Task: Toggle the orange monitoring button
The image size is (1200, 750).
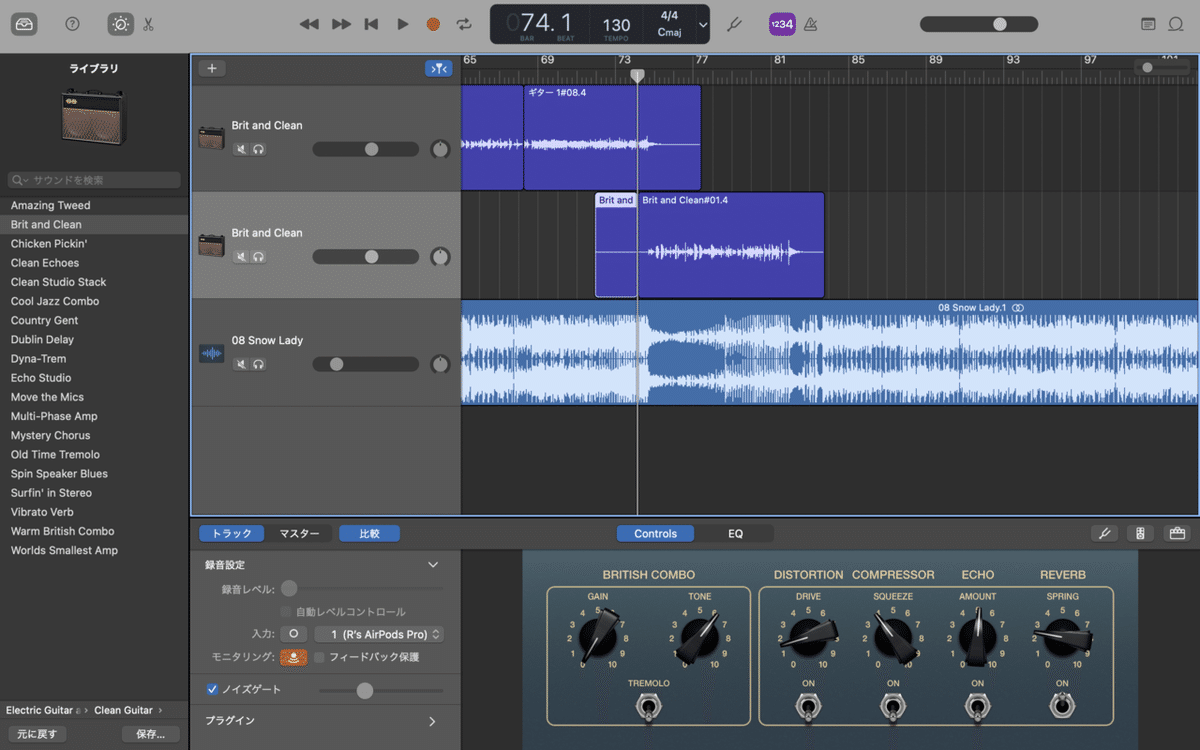Action: tap(294, 657)
